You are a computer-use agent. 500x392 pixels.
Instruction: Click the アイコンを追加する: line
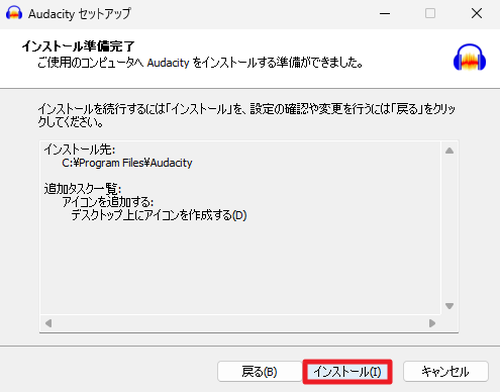[x=108, y=202]
